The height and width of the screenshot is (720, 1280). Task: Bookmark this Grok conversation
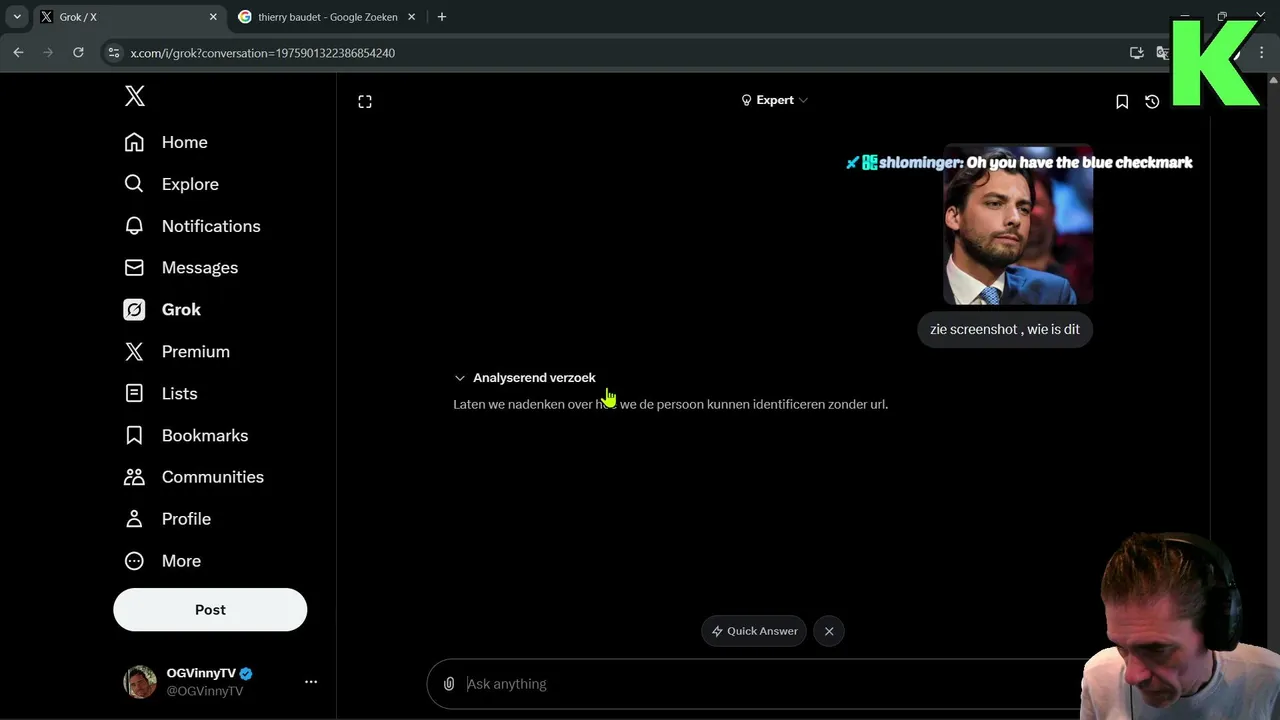pyautogui.click(x=1122, y=101)
